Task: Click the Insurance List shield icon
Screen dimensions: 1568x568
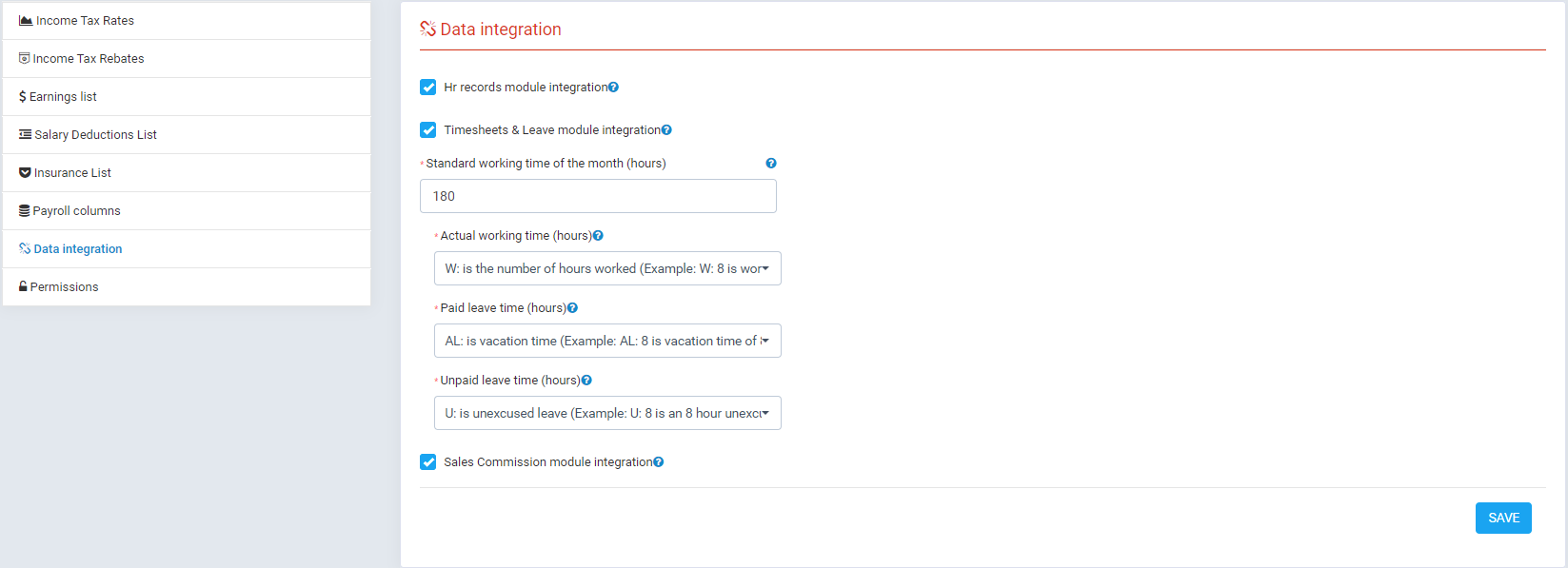Action: click(x=25, y=173)
